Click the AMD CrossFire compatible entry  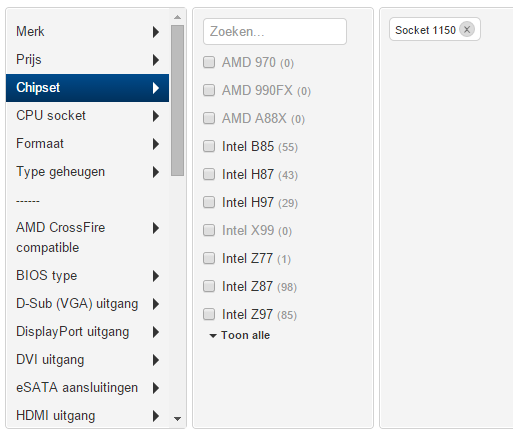click(x=87, y=238)
